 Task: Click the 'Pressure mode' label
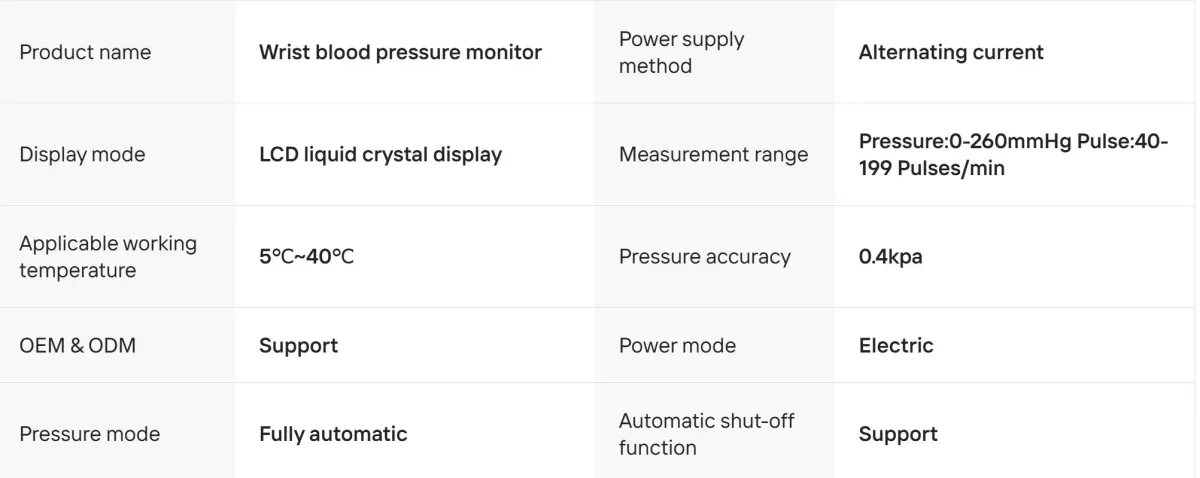pos(90,434)
